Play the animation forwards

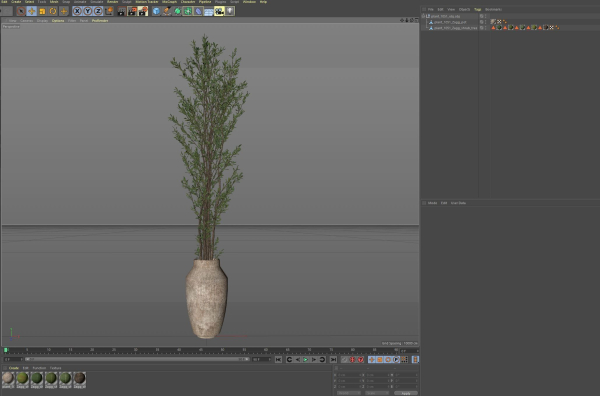(305, 360)
